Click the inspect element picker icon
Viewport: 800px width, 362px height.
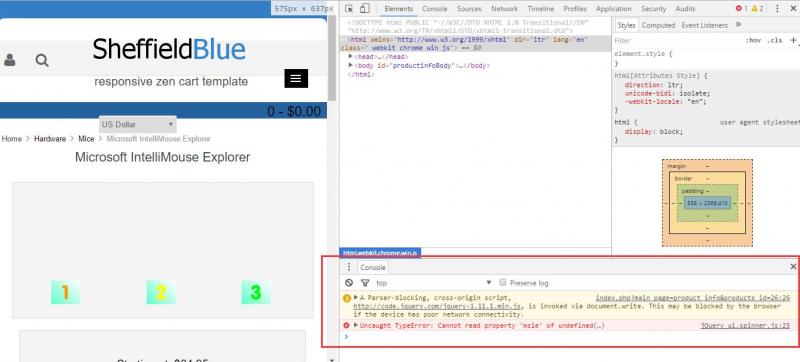point(349,9)
